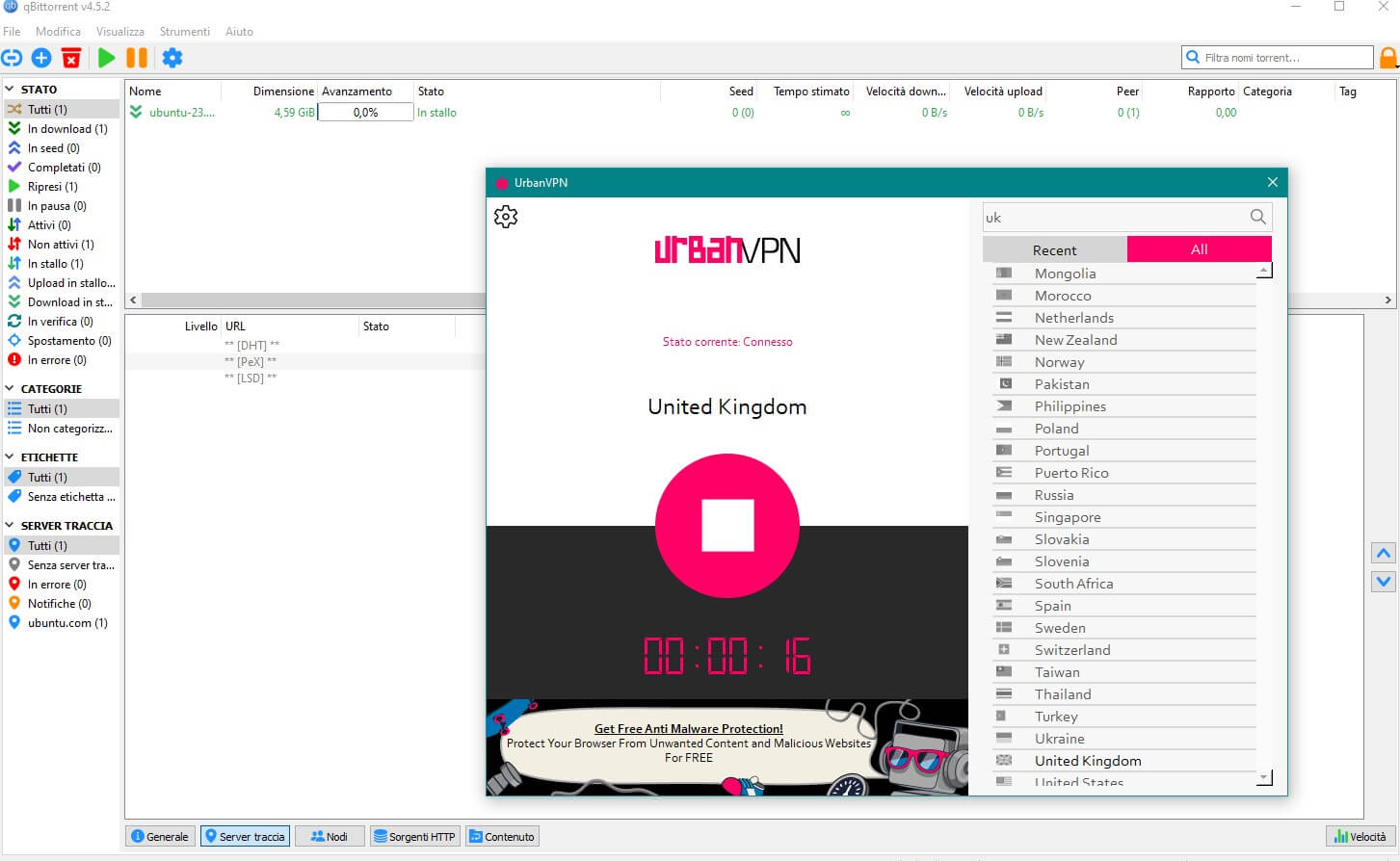Select the All tab in UrbanVPN
This screenshot has height=861, width=1400.
[1200, 249]
